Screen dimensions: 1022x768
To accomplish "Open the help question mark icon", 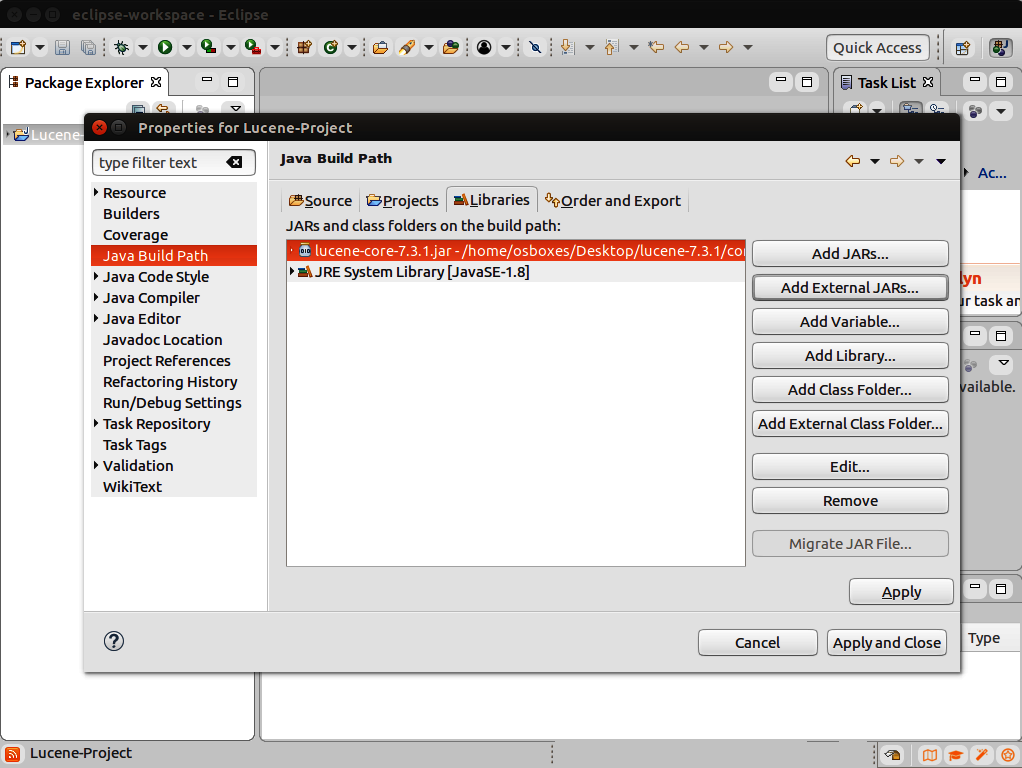I will pos(114,642).
